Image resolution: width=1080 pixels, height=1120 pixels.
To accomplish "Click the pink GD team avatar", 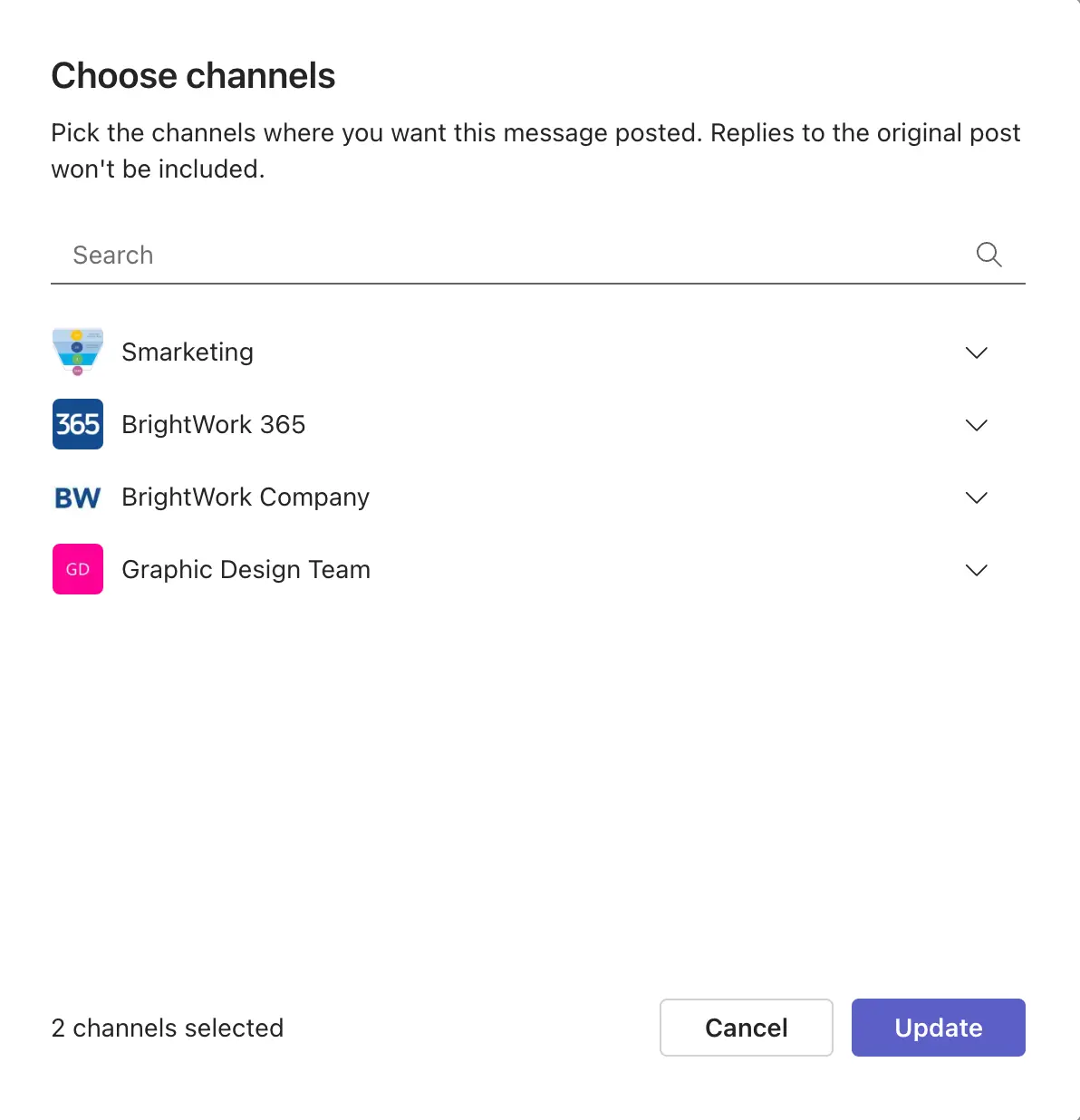I will tap(78, 569).
